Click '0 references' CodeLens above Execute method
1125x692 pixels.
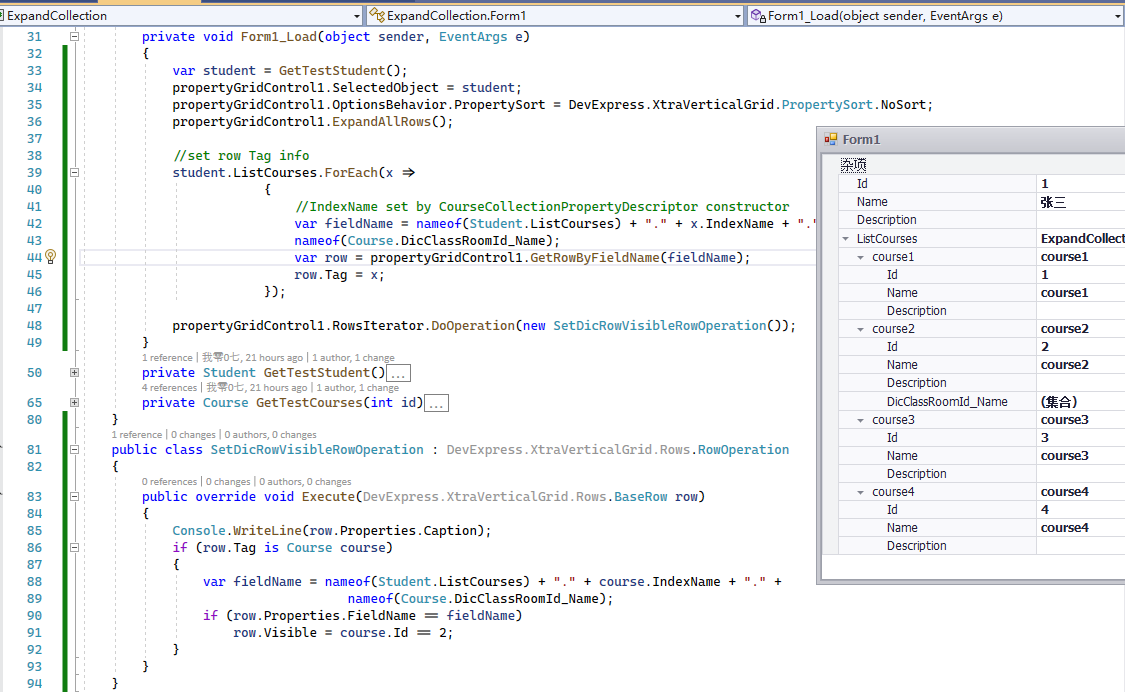[169, 481]
